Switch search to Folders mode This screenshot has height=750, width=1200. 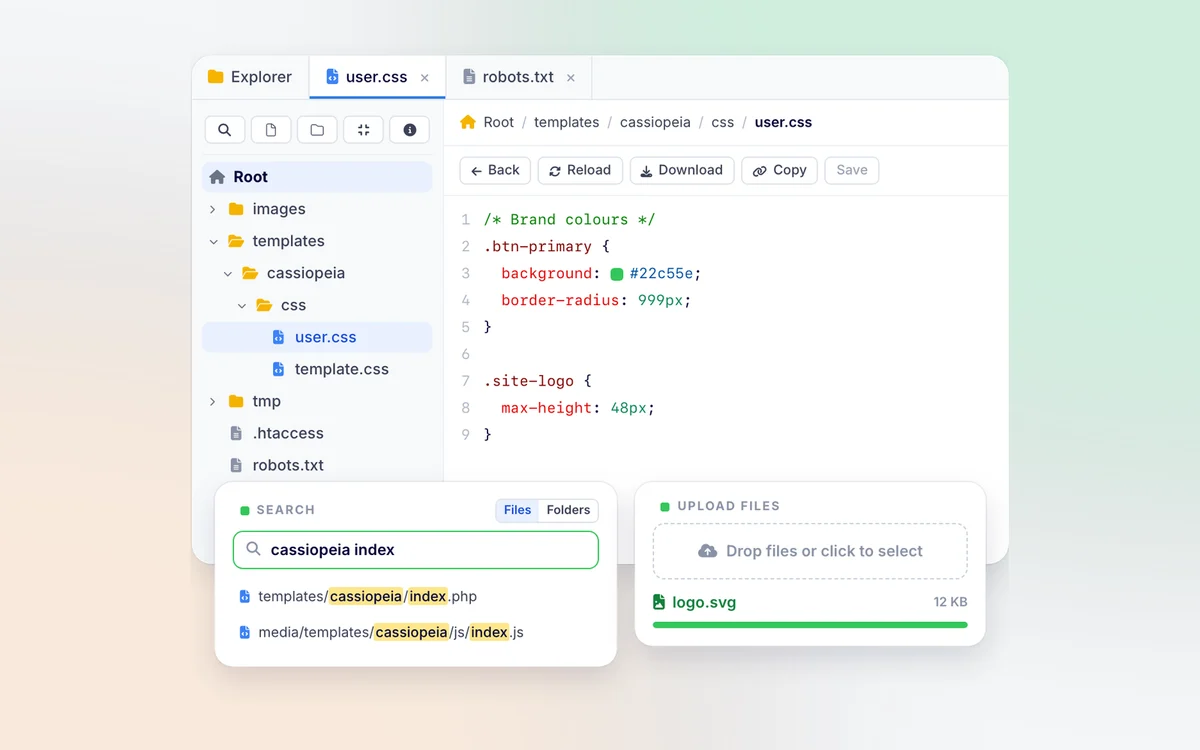click(568, 510)
